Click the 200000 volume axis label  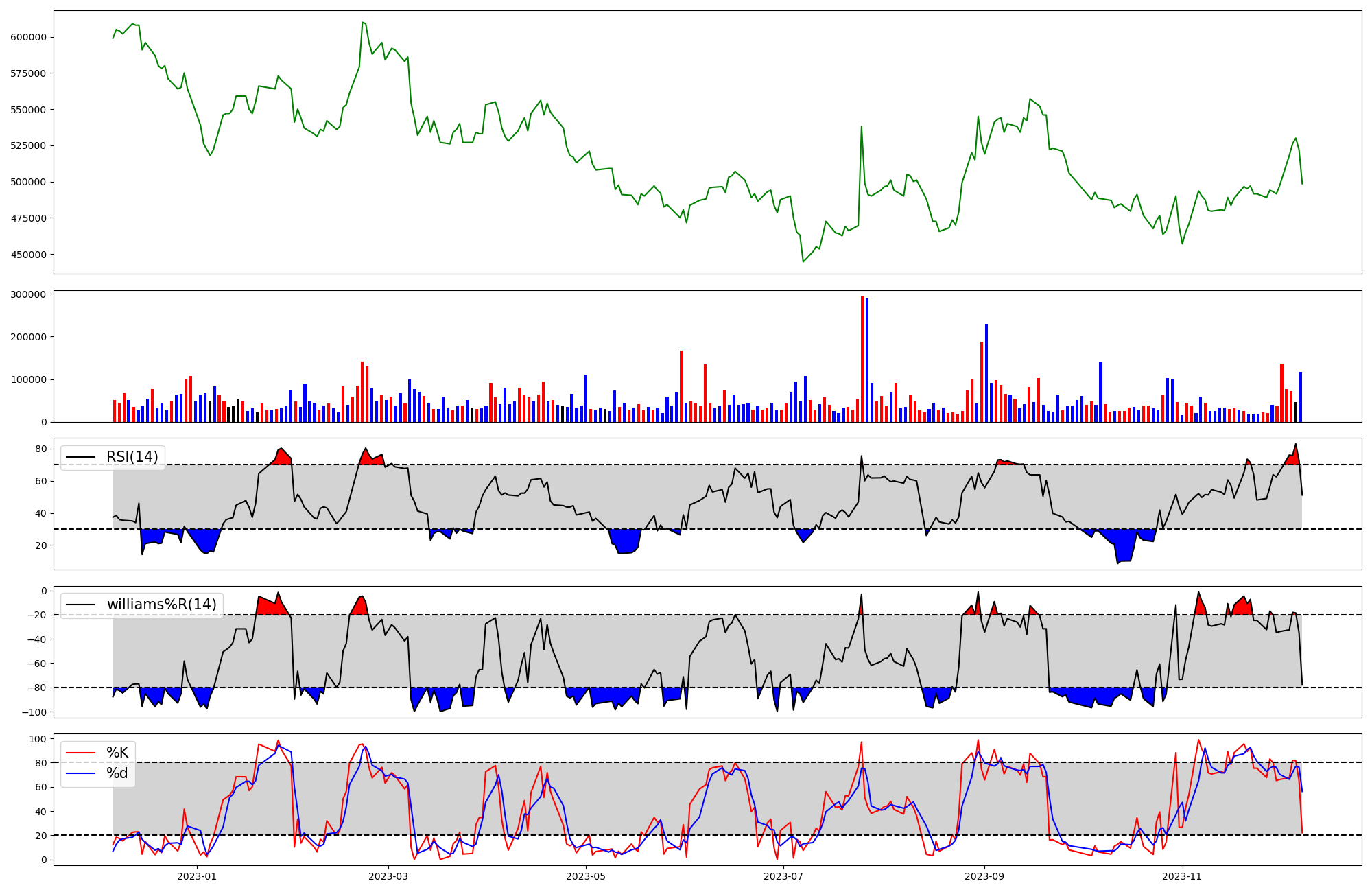[28, 337]
